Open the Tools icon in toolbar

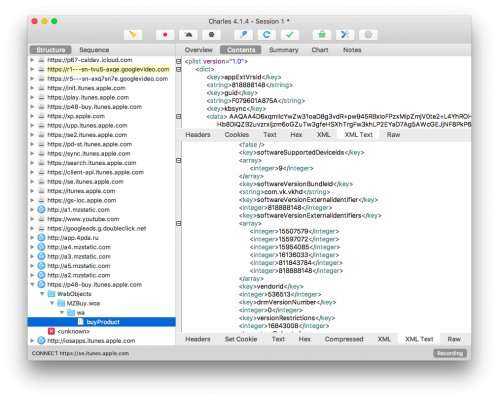(345, 35)
